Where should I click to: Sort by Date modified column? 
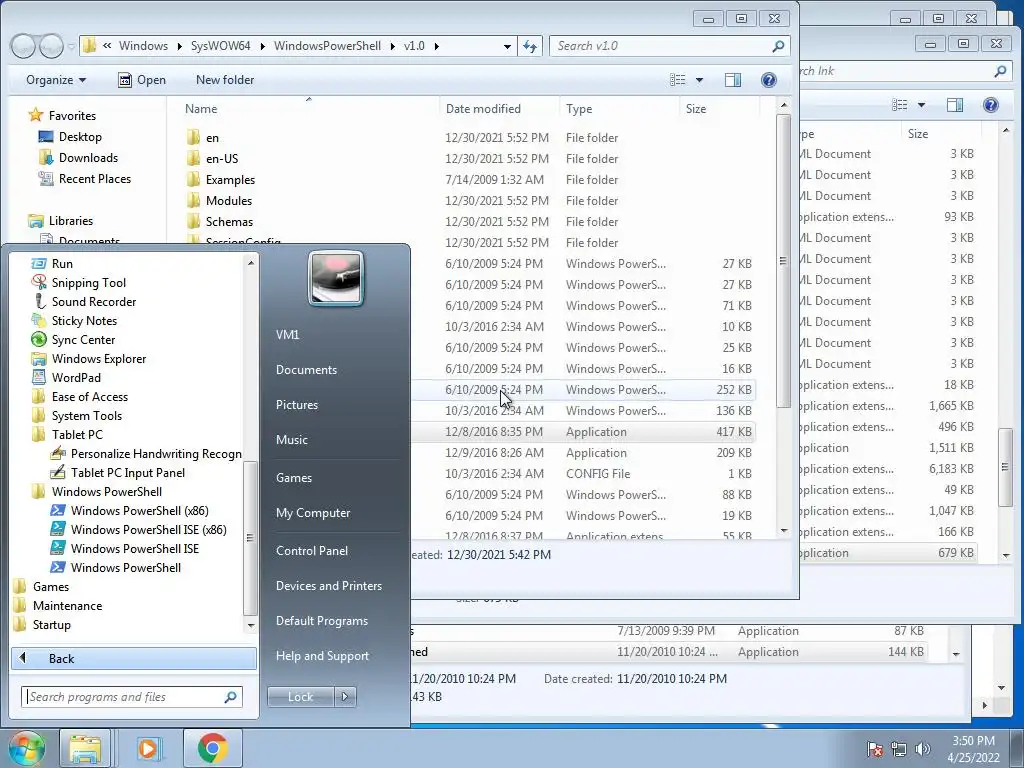483,109
